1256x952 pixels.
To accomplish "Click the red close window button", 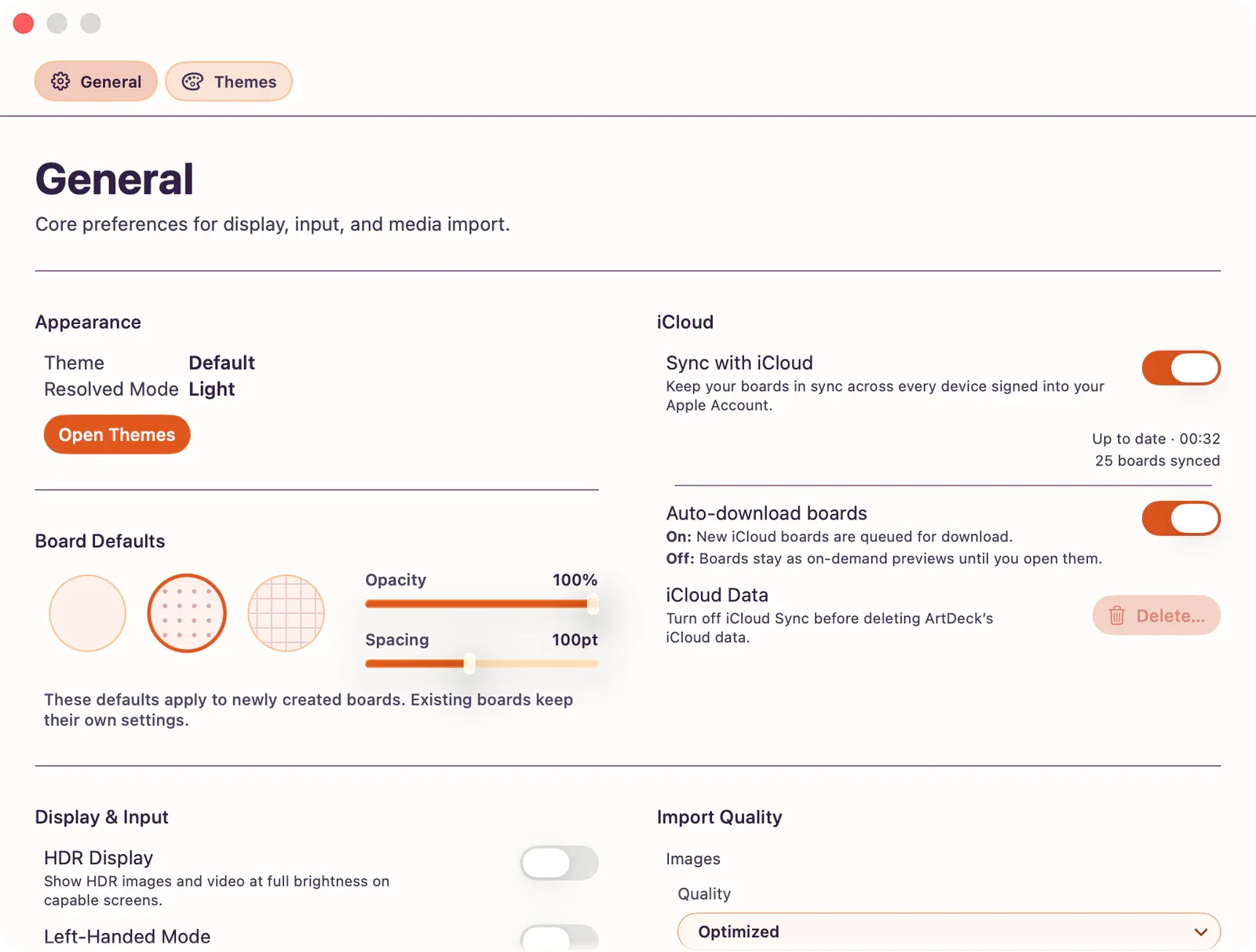I will coord(24,24).
